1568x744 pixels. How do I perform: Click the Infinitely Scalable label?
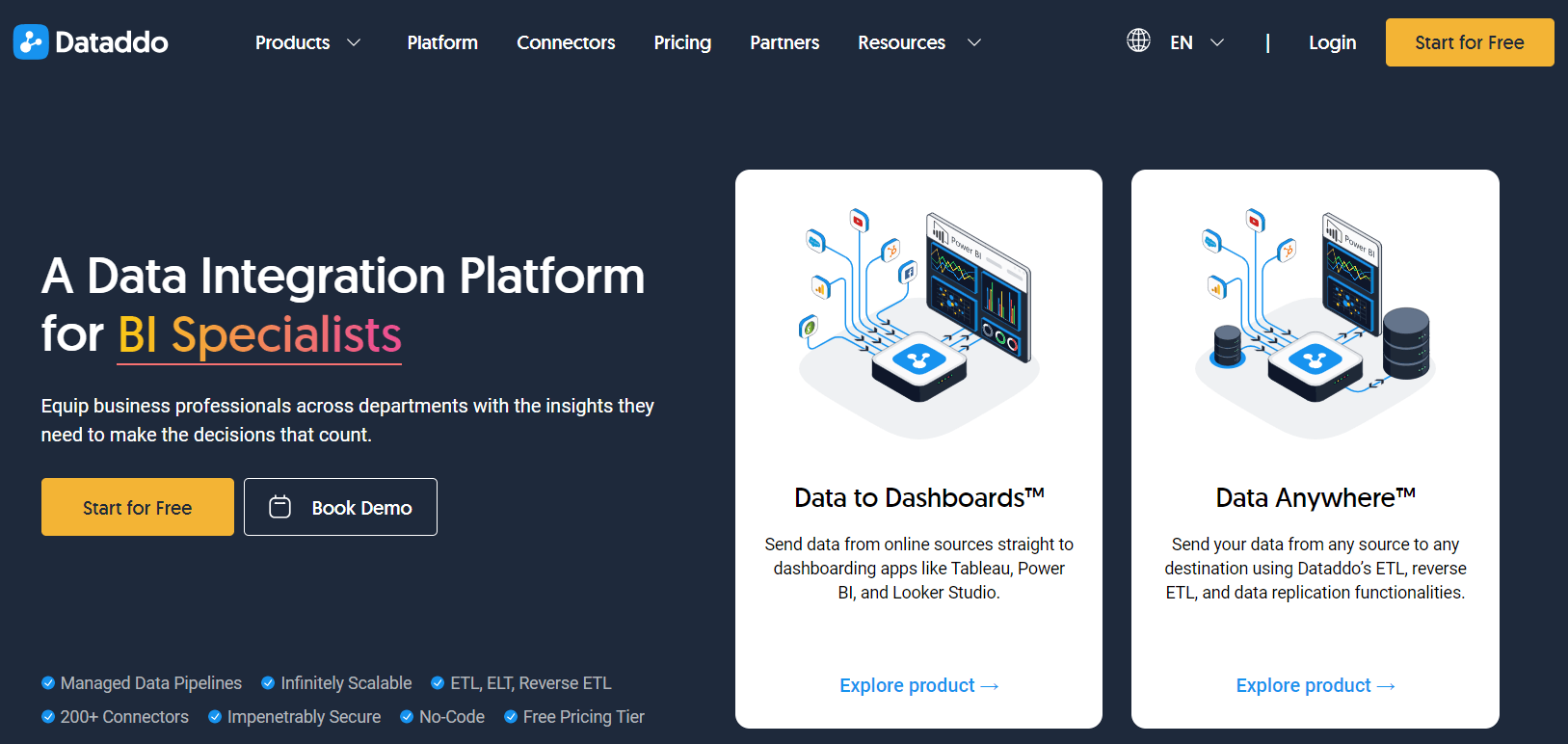346,683
